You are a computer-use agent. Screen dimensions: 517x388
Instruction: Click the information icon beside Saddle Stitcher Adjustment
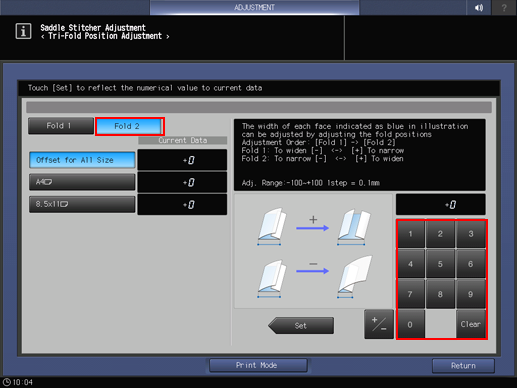(x=23, y=31)
